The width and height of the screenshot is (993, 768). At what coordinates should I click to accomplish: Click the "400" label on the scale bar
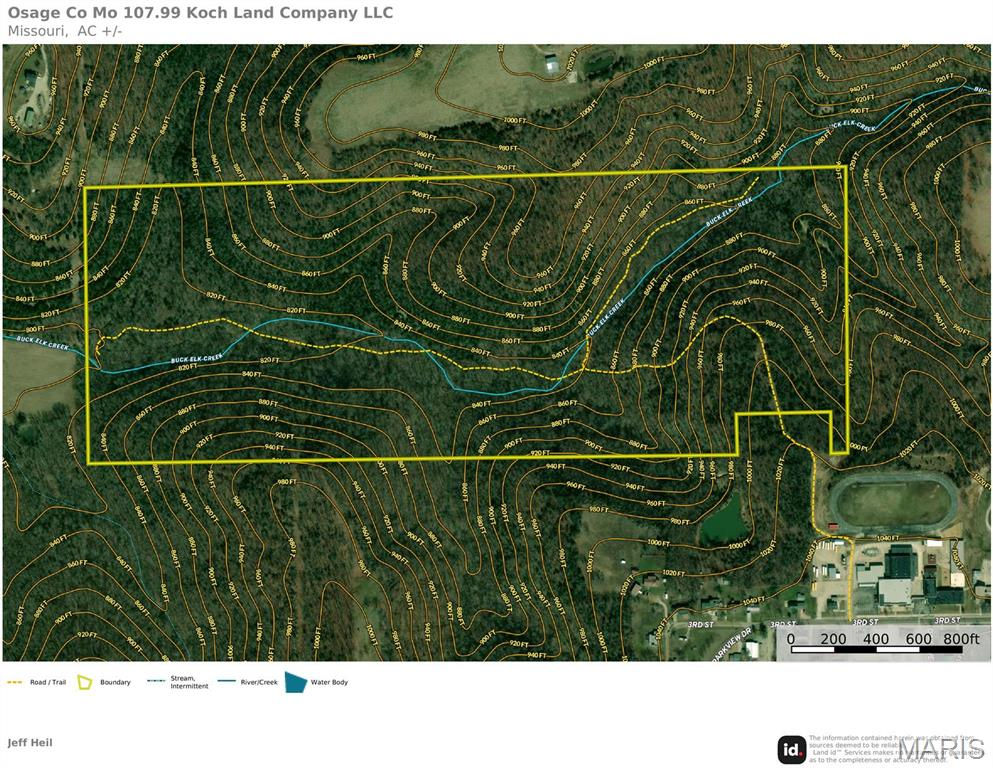[876, 639]
